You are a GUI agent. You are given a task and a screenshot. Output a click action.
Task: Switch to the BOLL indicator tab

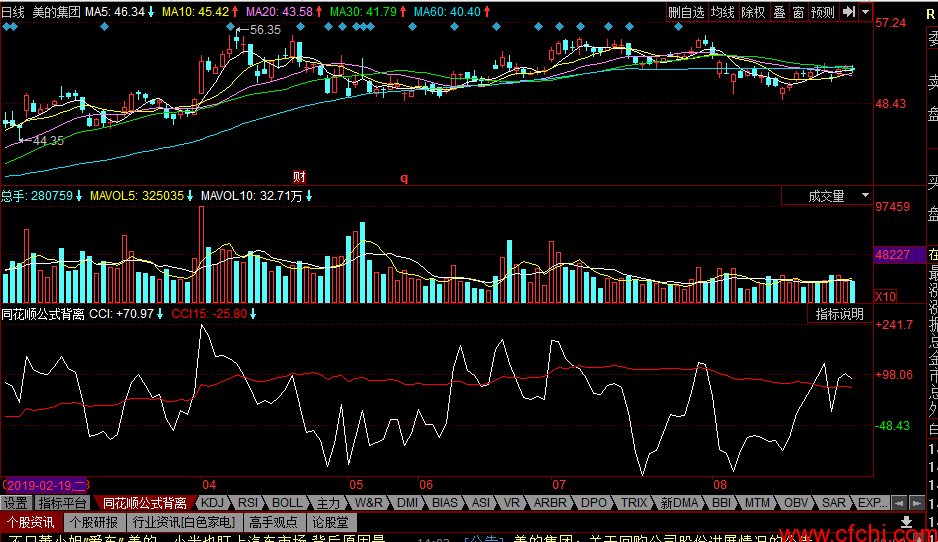pyautogui.click(x=287, y=503)
